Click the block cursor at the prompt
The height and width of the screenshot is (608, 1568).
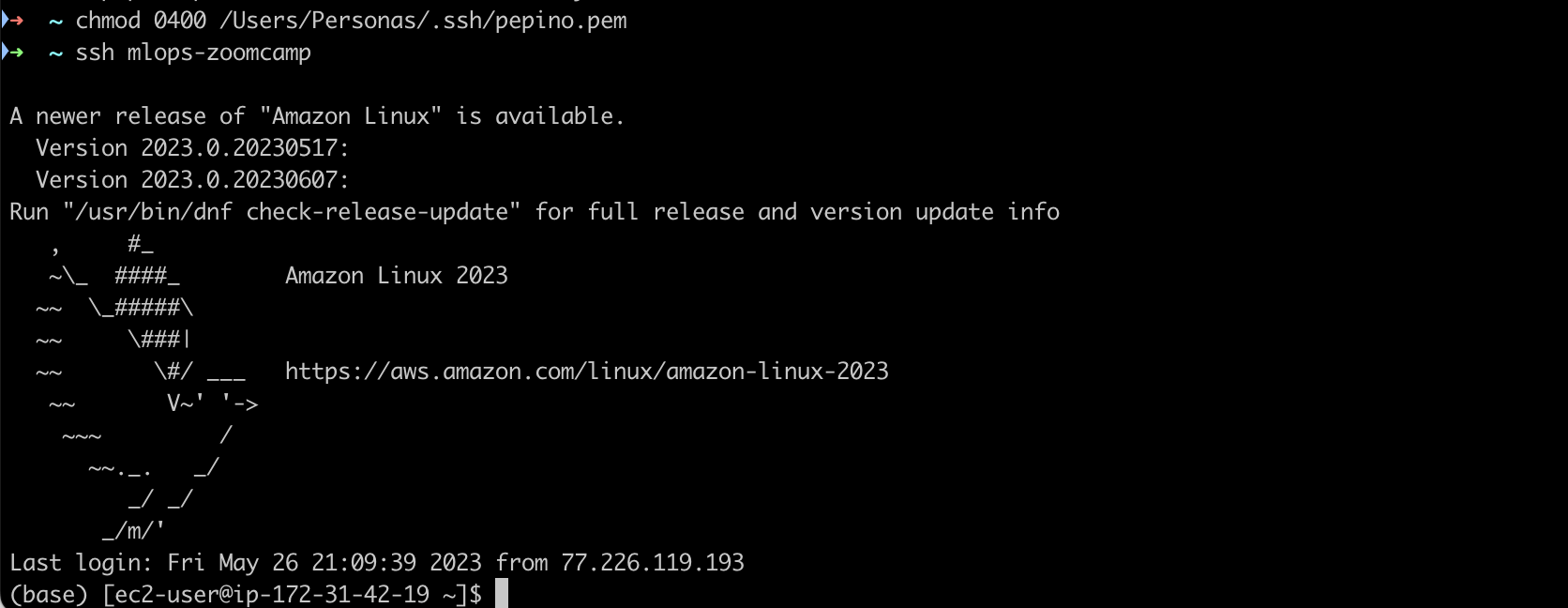click(502, 593)
